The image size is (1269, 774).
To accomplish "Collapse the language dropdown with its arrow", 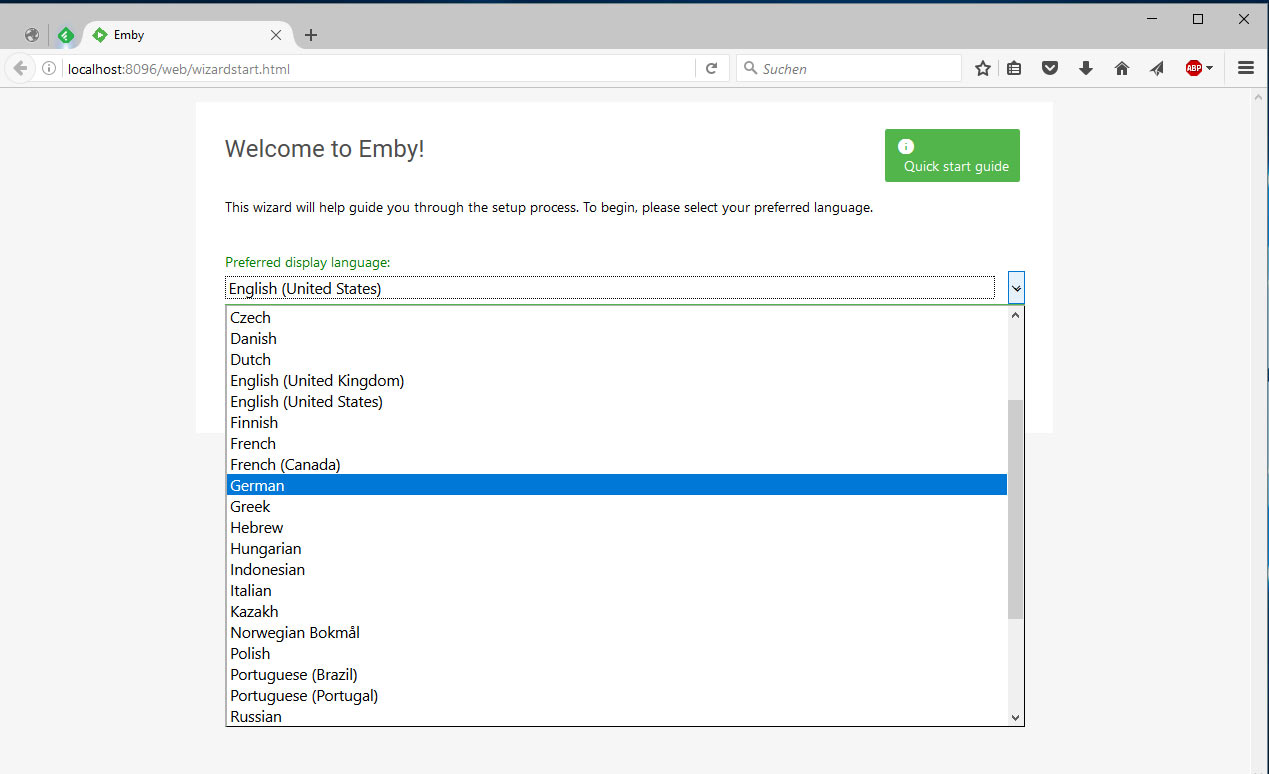I will pyautogui.click(x=1016, y=288).
